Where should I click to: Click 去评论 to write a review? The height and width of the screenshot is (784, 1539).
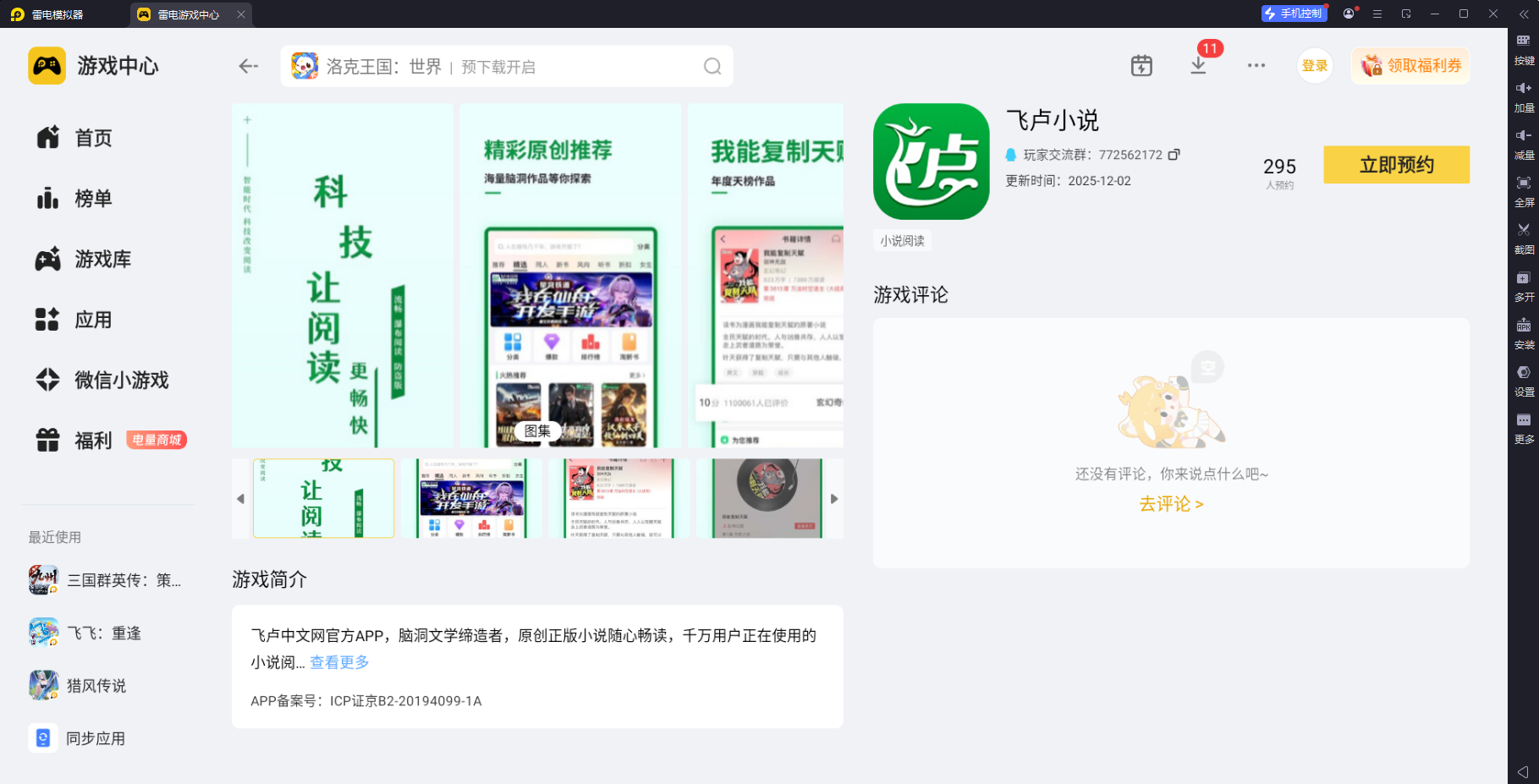point(1171,504)
